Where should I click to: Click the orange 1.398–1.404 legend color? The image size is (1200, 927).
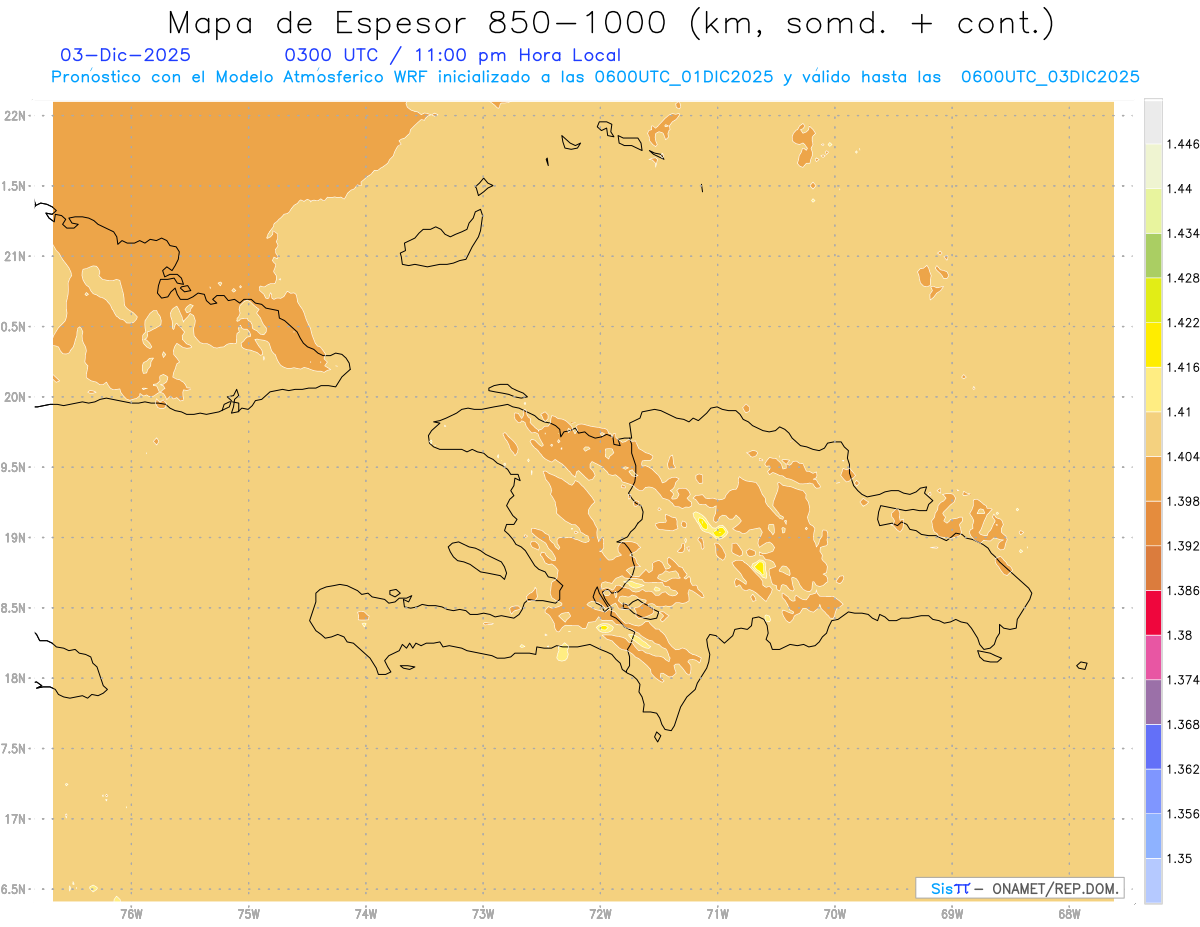pyautogui.click(x=1153, y=478)
